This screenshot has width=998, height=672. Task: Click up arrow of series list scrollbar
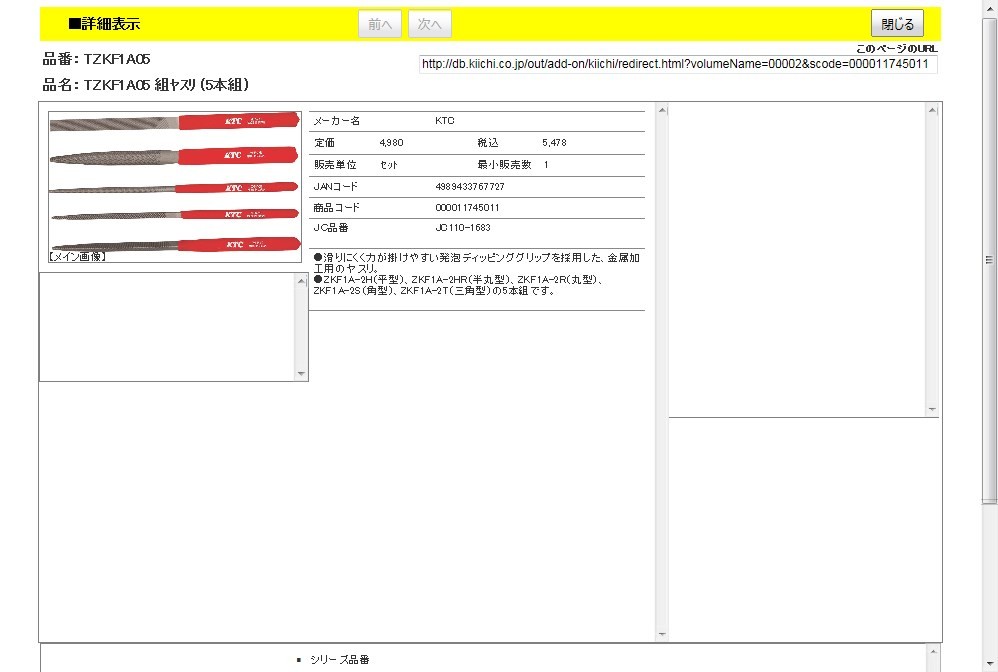pyautogui.click(x=932, y=651)
